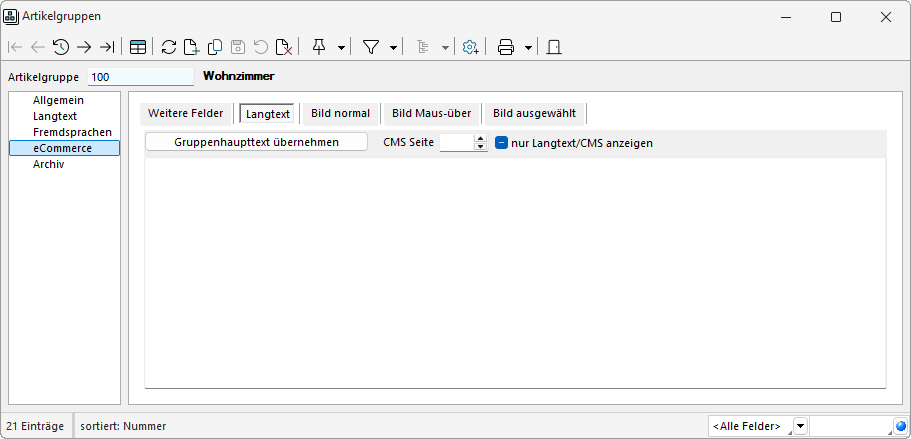This screenshot has width=911, height=439.
Task: Open the table view icon
Action: 137,47
